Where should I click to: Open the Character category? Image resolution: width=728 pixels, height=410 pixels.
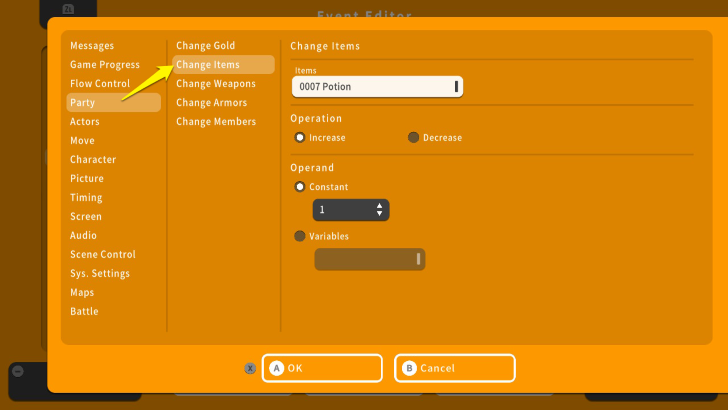click(93, 160)
